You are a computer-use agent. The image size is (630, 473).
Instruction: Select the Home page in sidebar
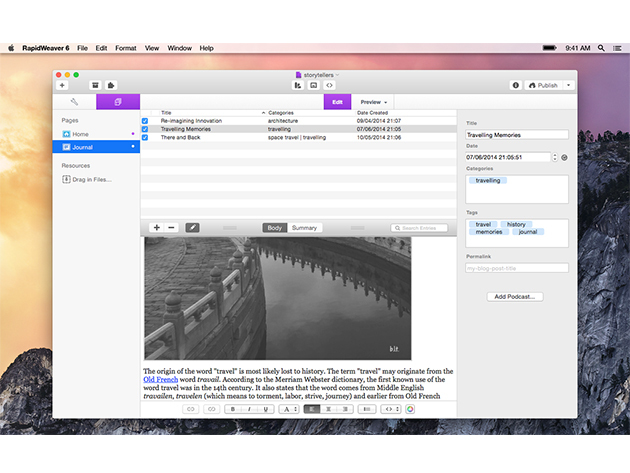click(96, 134)
